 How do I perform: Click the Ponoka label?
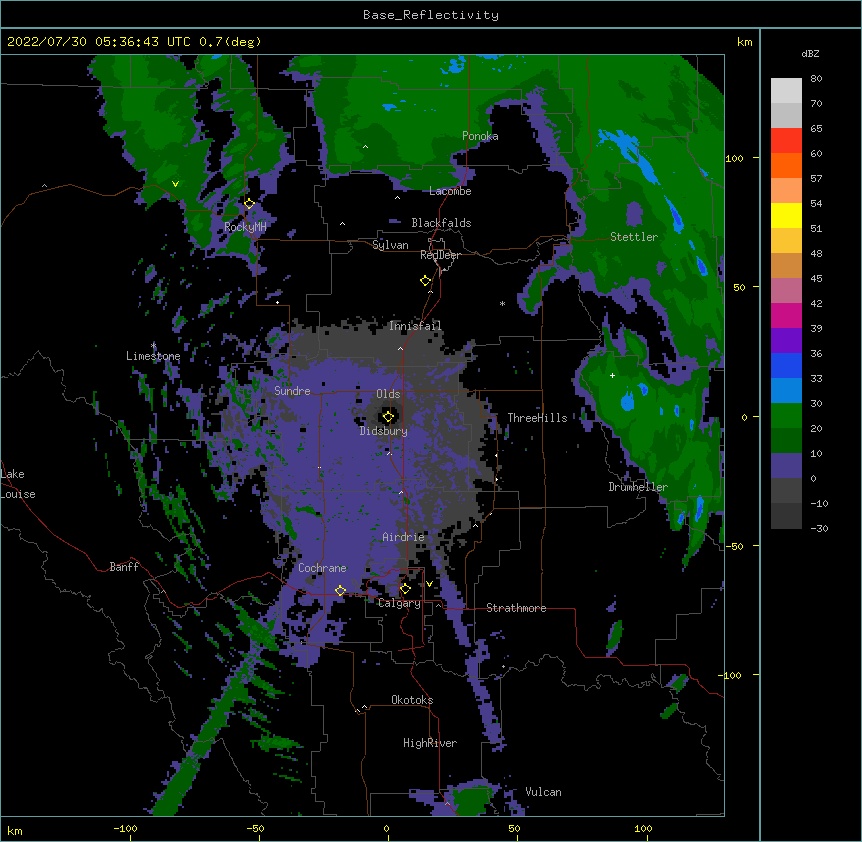(480, 136)
